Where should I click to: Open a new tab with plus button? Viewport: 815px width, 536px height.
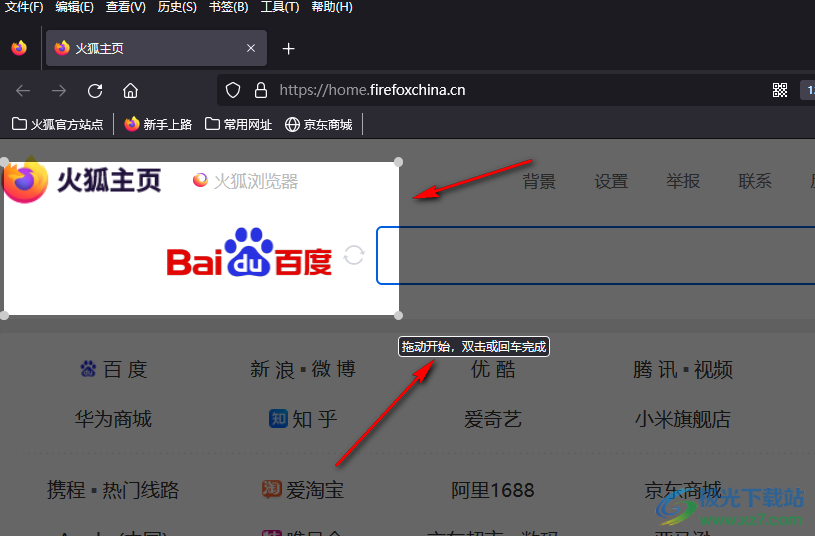click(288, 49)
